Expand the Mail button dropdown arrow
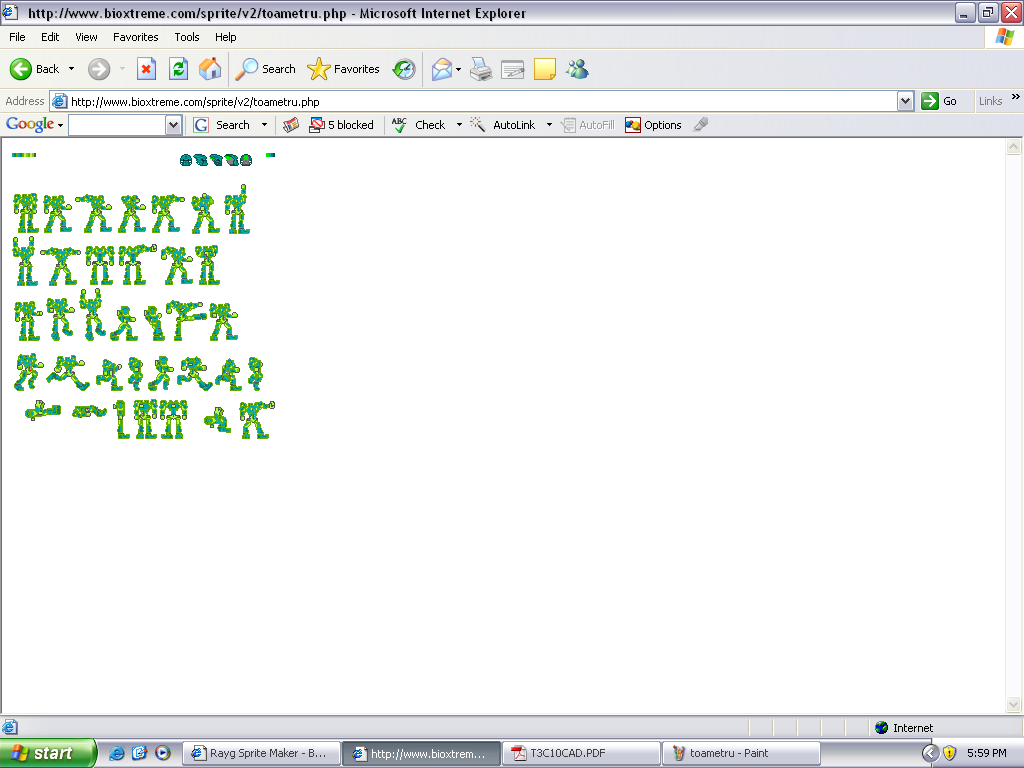Viewport: 1024px width, 768px height. pyautogui.click(x=458, y=69)
